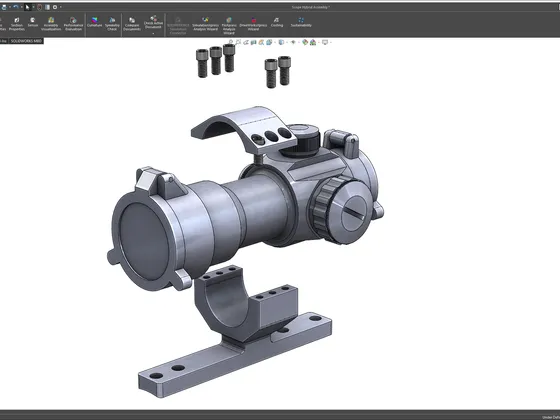Screen dimensions: 560x420
Task: Click the Sensor tool icon
Action: point(33,22)
